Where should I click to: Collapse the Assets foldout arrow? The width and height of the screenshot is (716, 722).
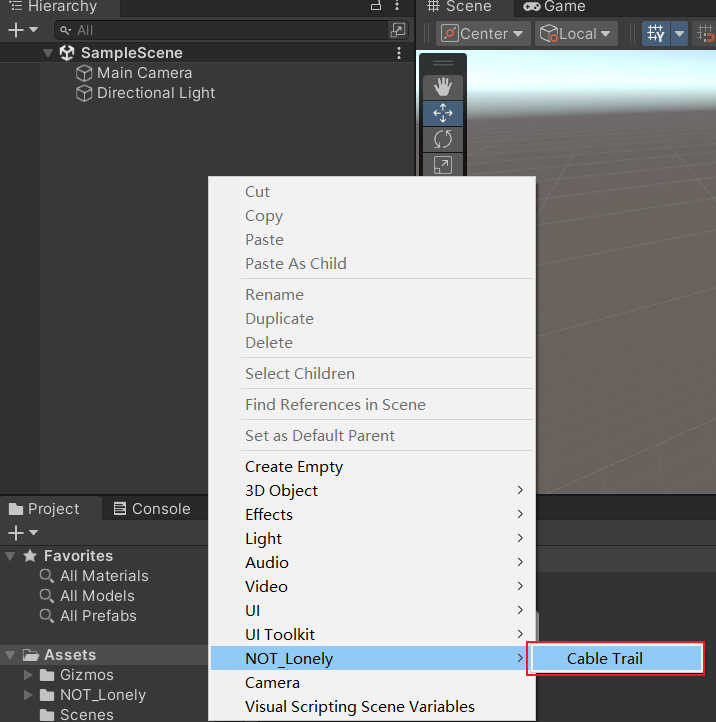click(x=10, y=655)
